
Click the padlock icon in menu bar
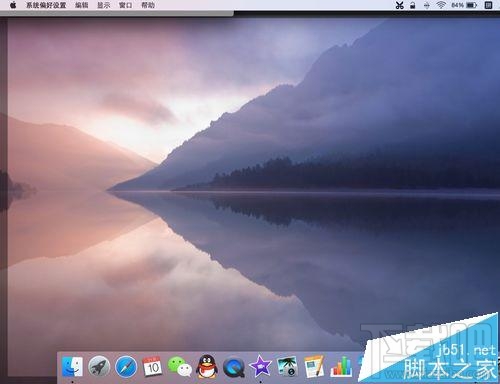click(x=413, y=5)
